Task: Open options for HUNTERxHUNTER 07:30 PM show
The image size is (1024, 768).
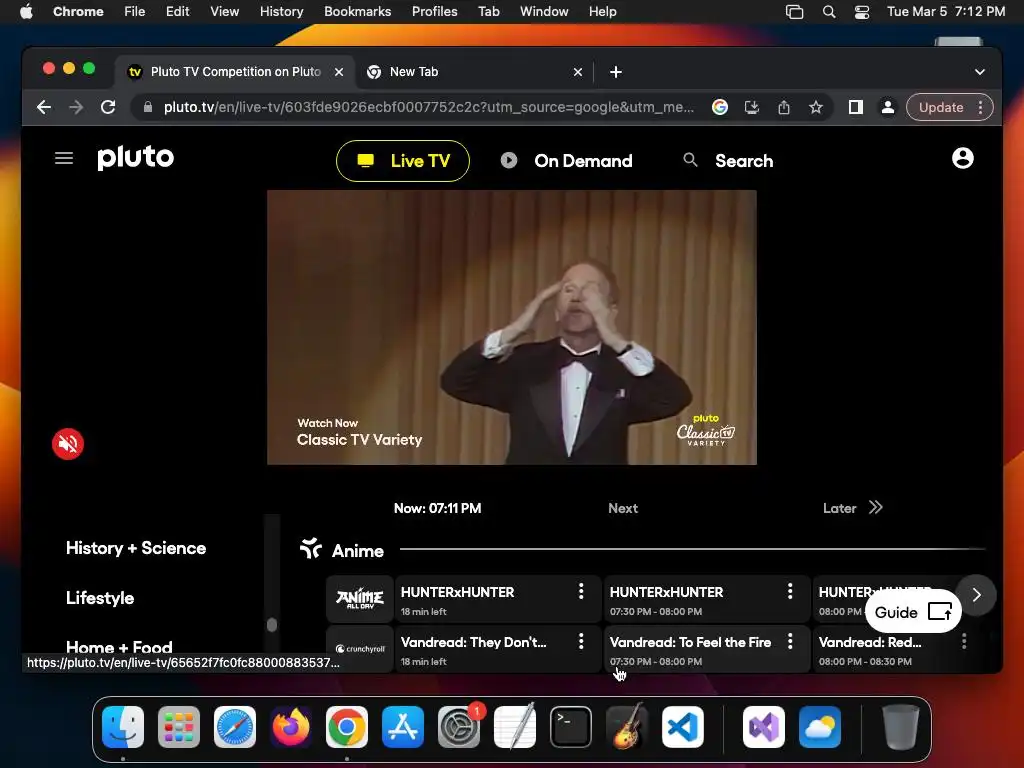Action: [x=790, y=592]
